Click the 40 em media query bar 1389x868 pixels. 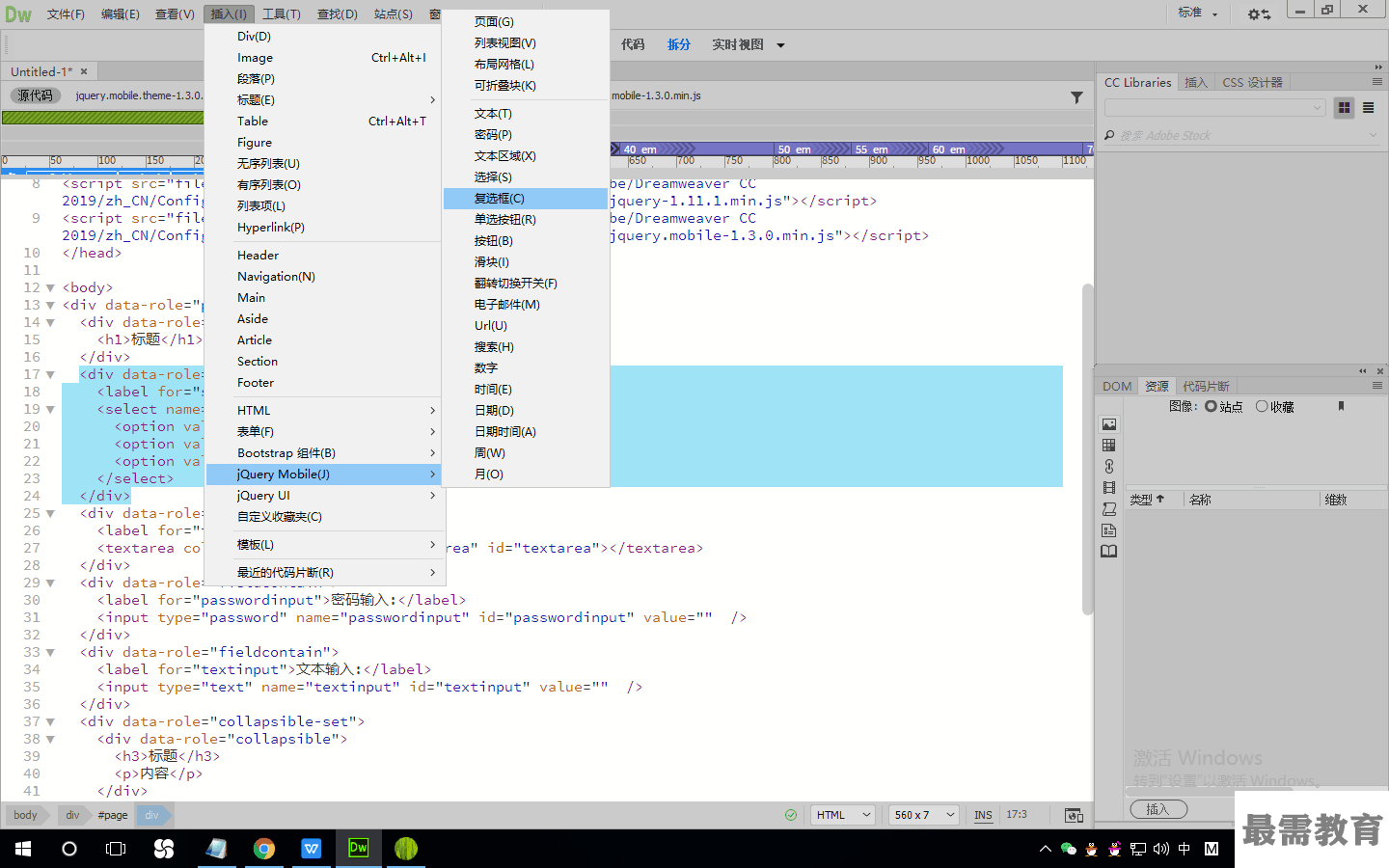tap(693, 149)
